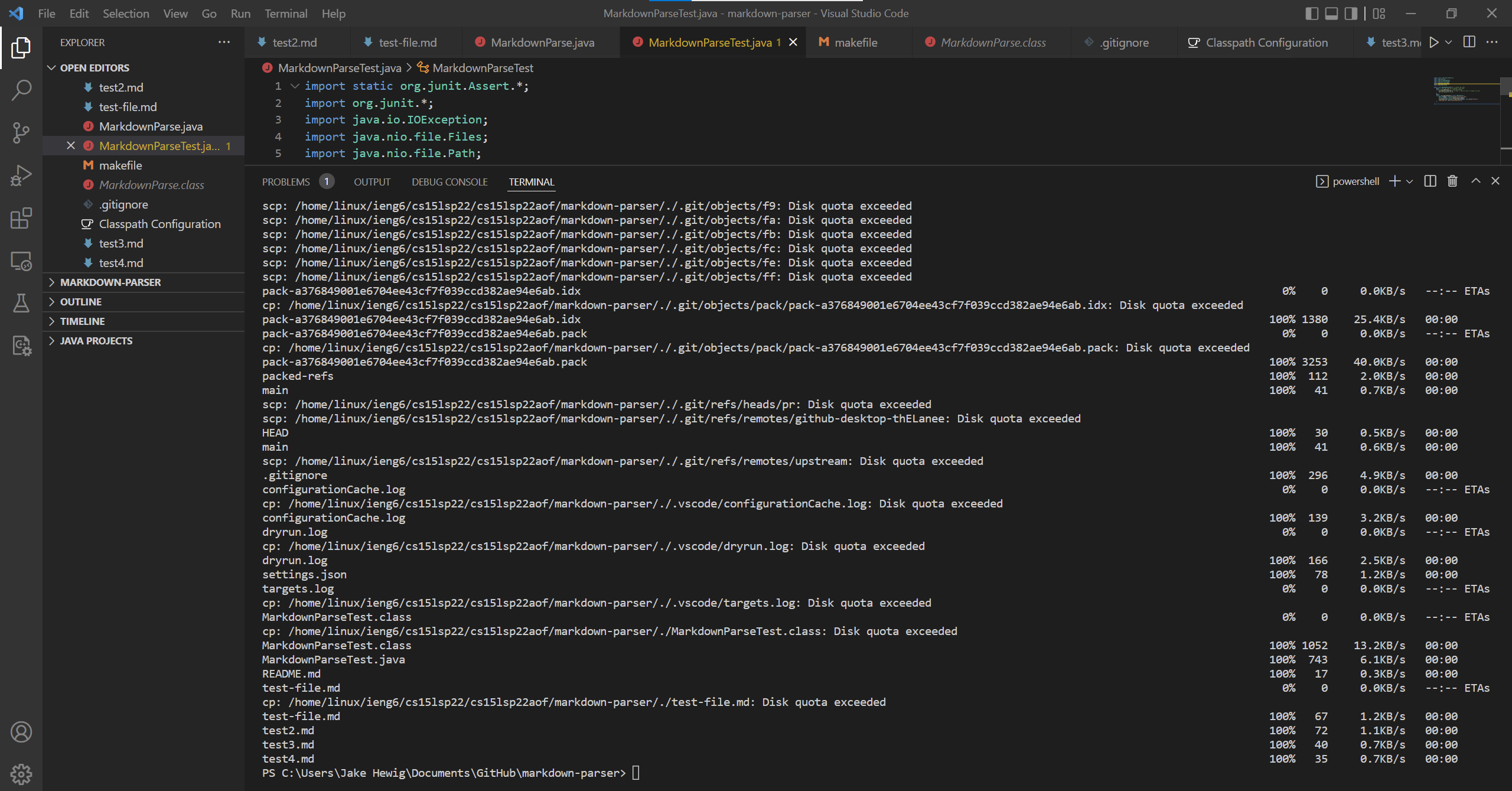Open the Extensions view icon
Image resolution: width=1512 pixels, height=791 pixels.
[21, 218]
